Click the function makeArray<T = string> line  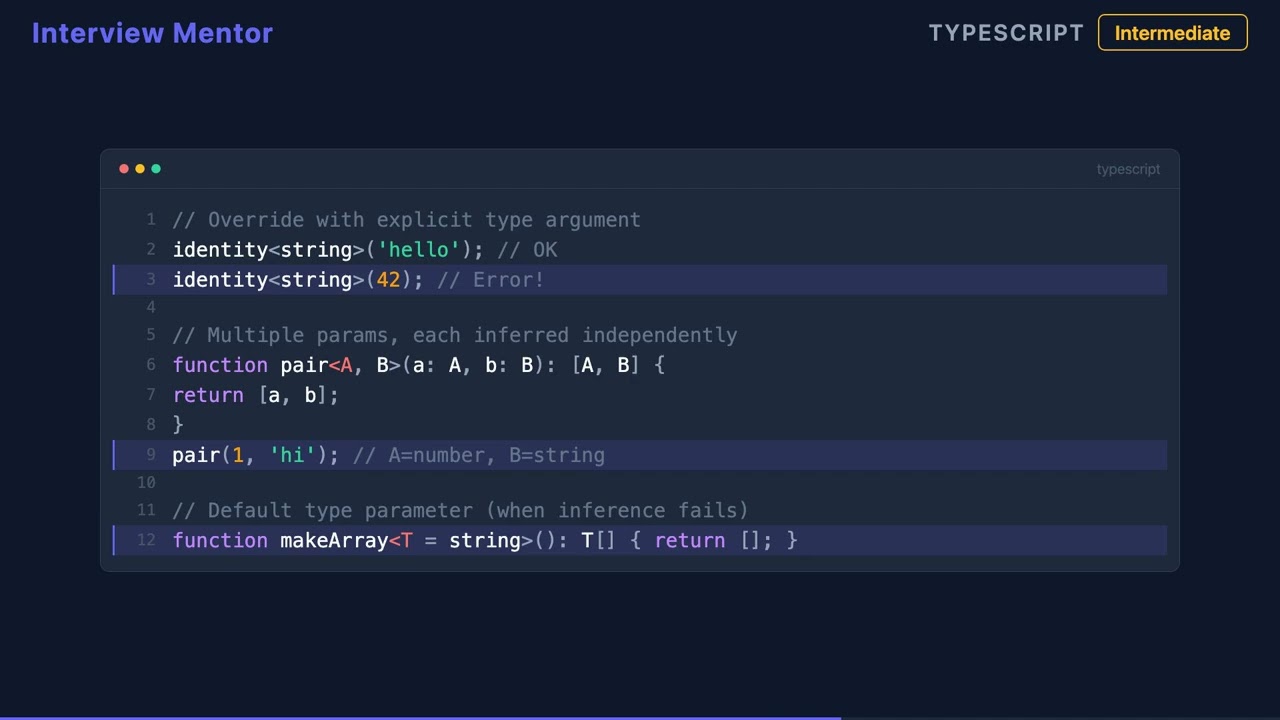point(640,540)
